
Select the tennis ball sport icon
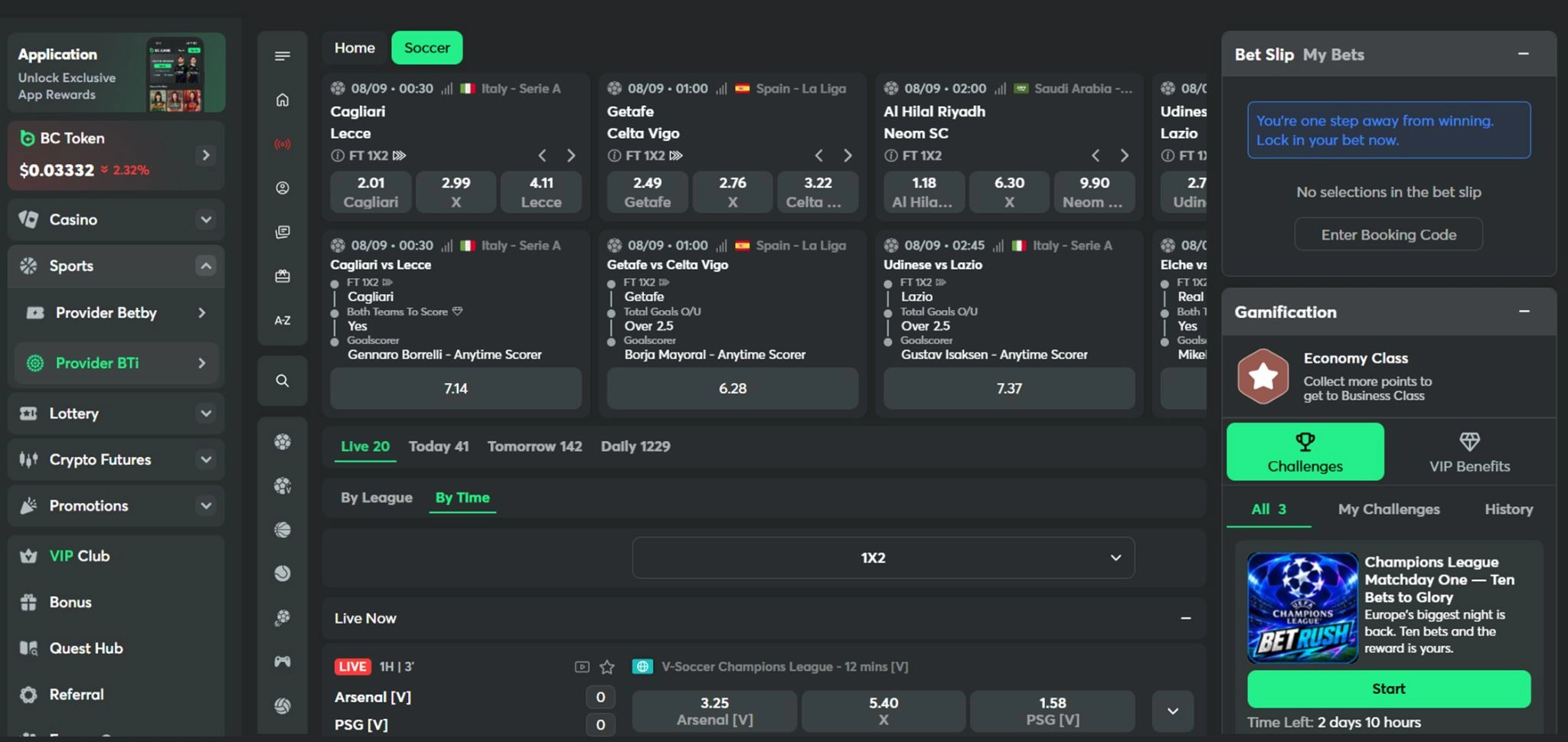coord(283,574)
